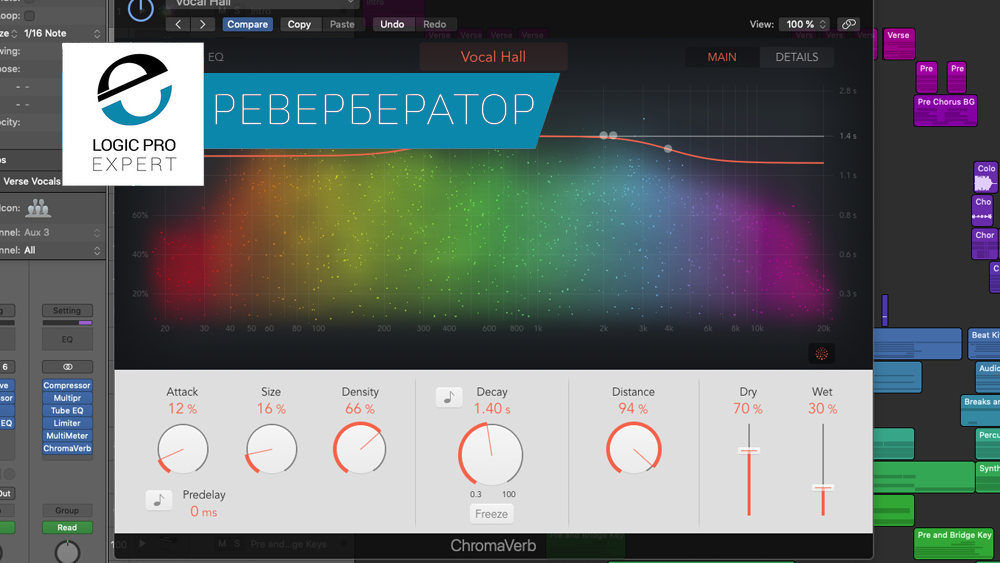Click the channel strip pan knob
The height and width of the screenshot is (563, 1000).
pos(67,552)
